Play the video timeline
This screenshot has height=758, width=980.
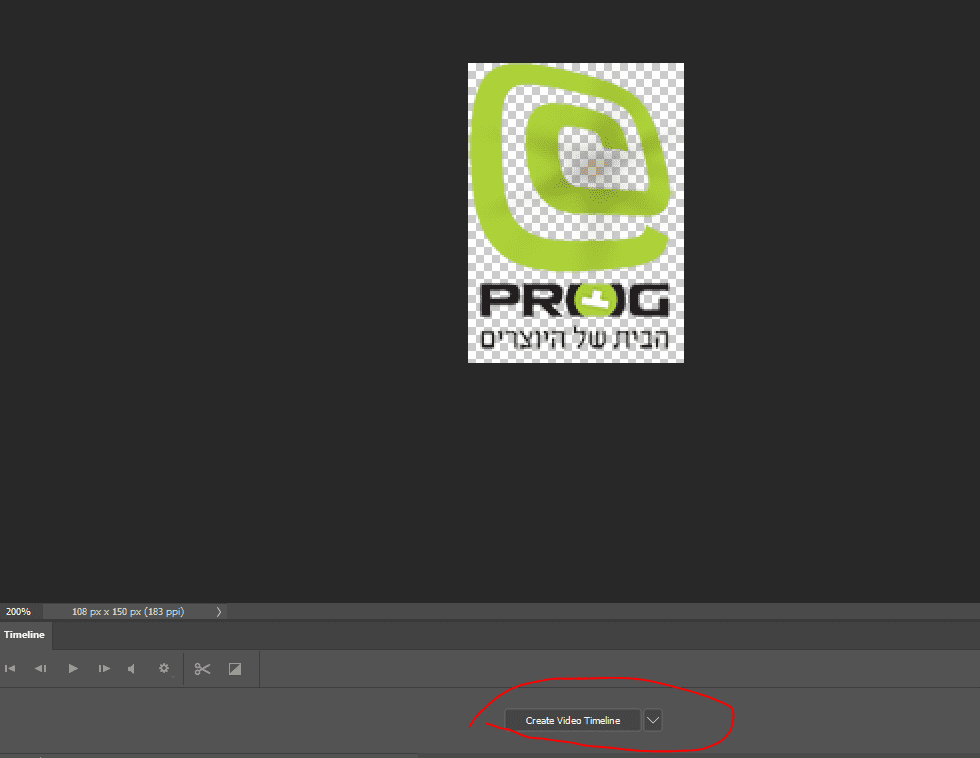pyautogui.click(x=73, y=668)
